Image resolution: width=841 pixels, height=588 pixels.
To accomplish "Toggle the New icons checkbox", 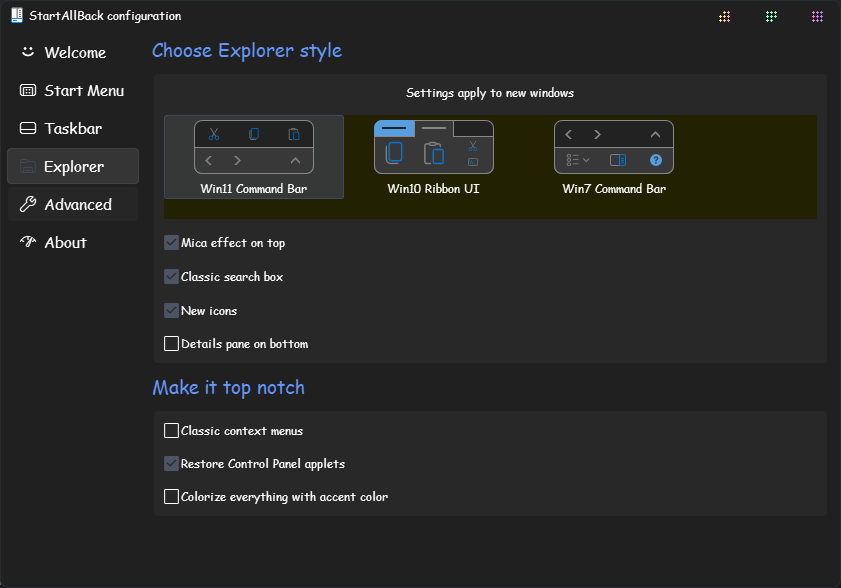I will click(171, 311).
